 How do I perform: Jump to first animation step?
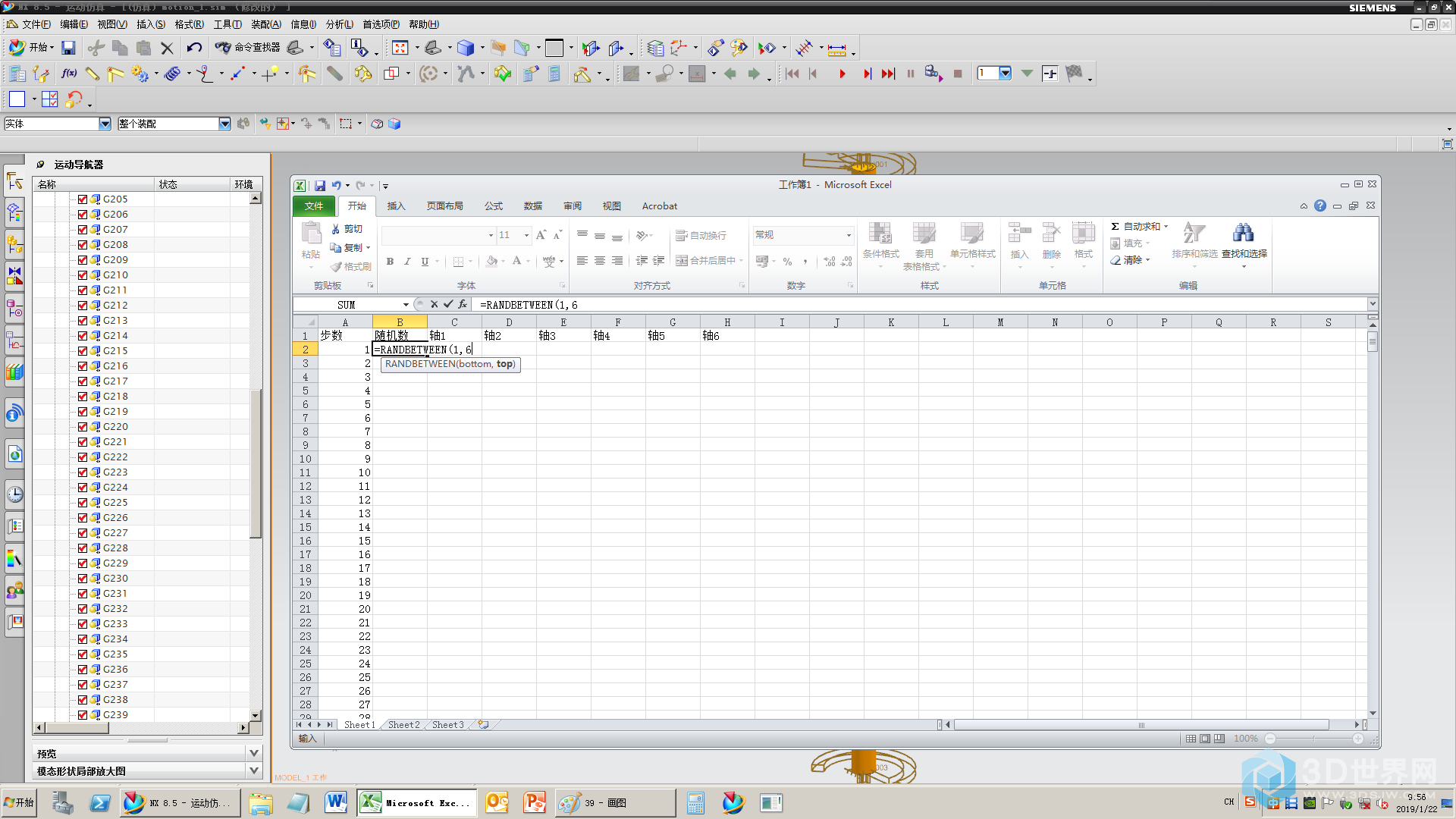[792, 74]
